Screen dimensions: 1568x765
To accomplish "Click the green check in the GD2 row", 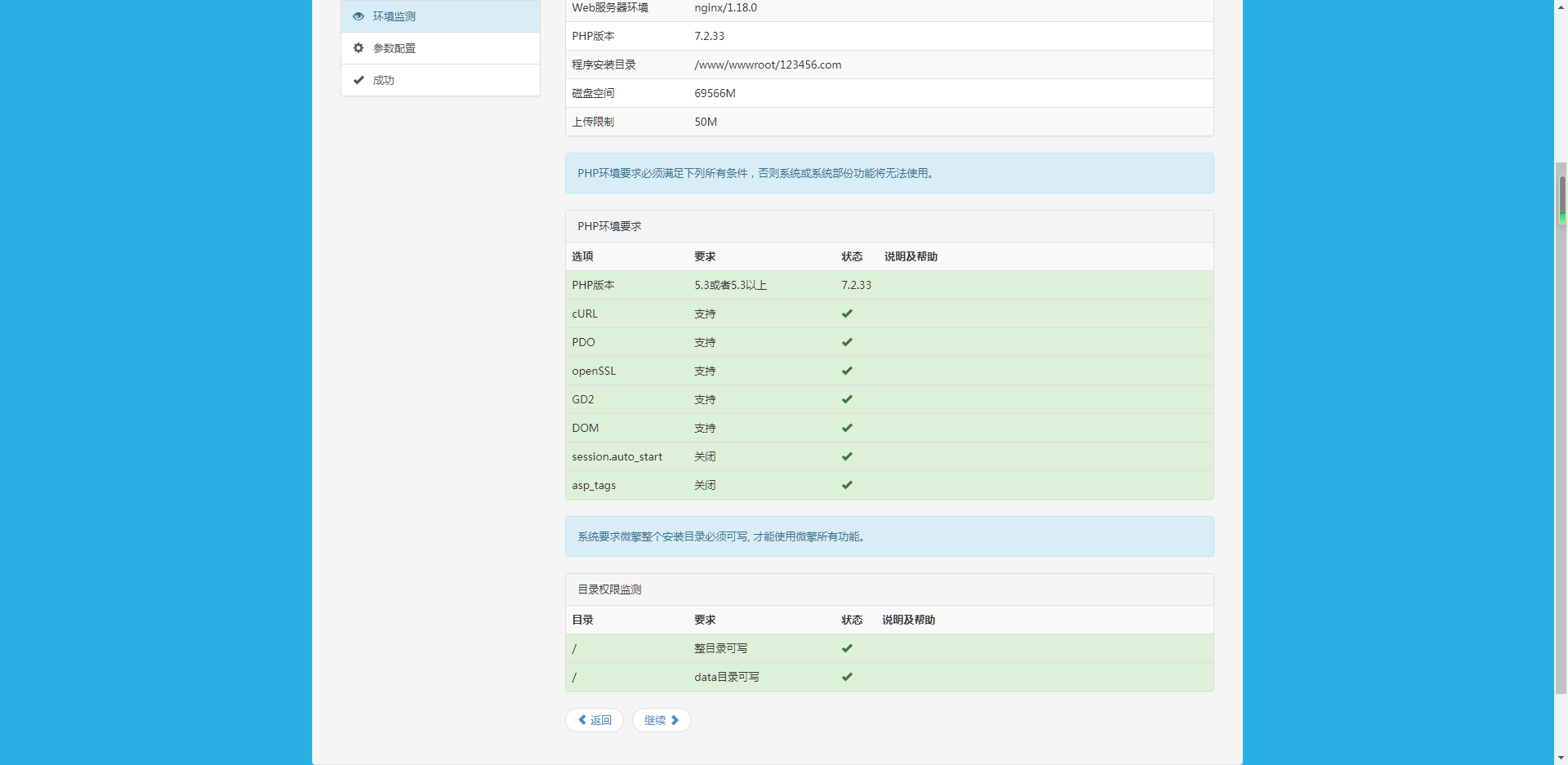I will 847,399.
